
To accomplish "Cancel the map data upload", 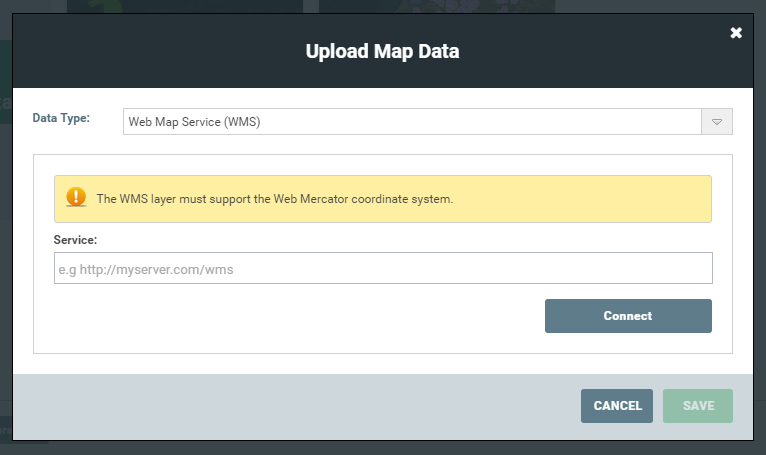I will pos(617,406).
